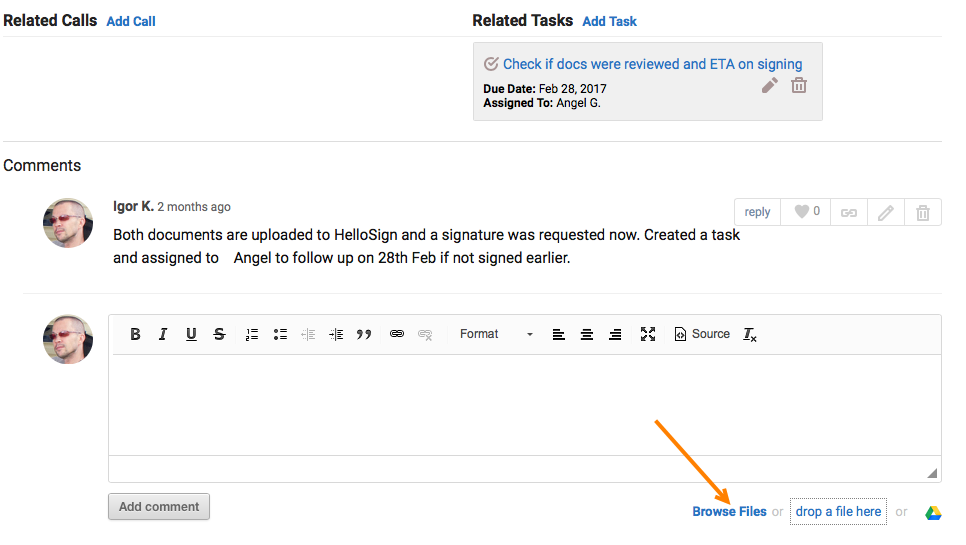Align text right
The image size is (966, 545).
click(615, 334)
